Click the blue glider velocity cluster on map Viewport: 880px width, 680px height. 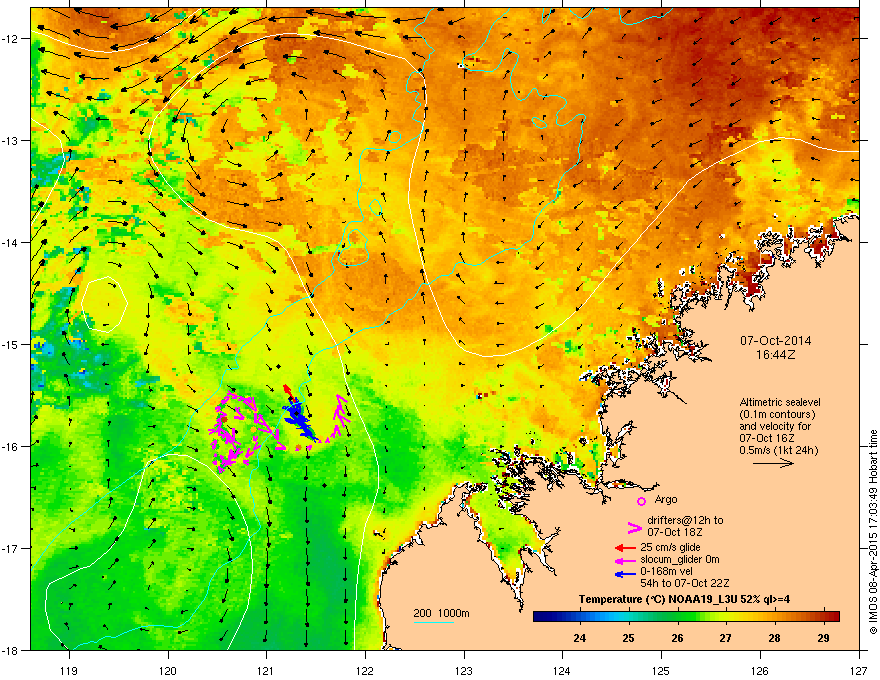click(300, 422)
